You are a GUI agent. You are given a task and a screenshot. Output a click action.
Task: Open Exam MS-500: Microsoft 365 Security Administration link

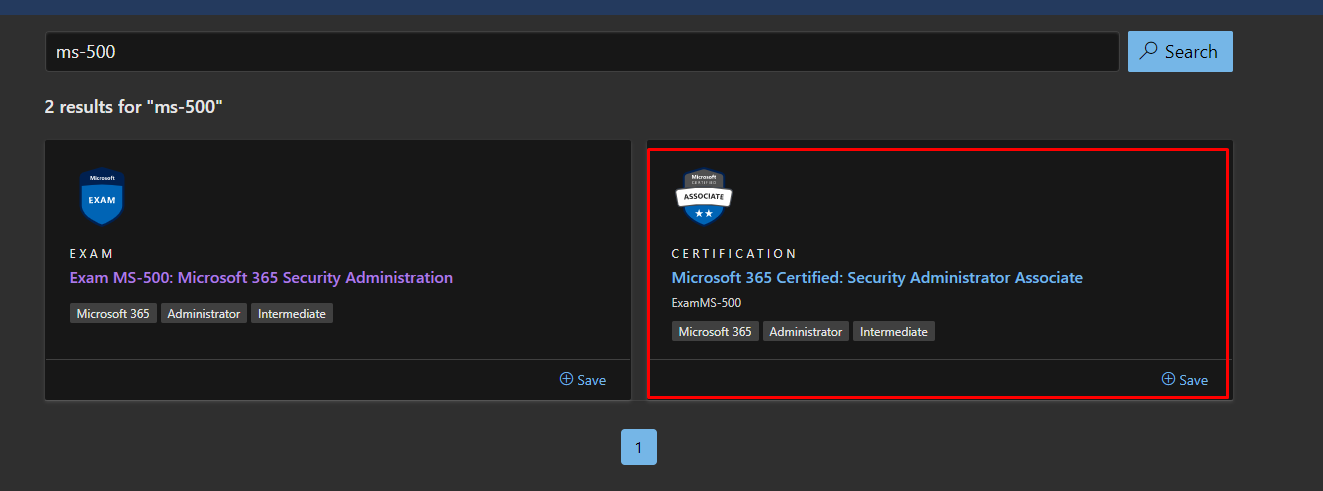tap(261, 277)
